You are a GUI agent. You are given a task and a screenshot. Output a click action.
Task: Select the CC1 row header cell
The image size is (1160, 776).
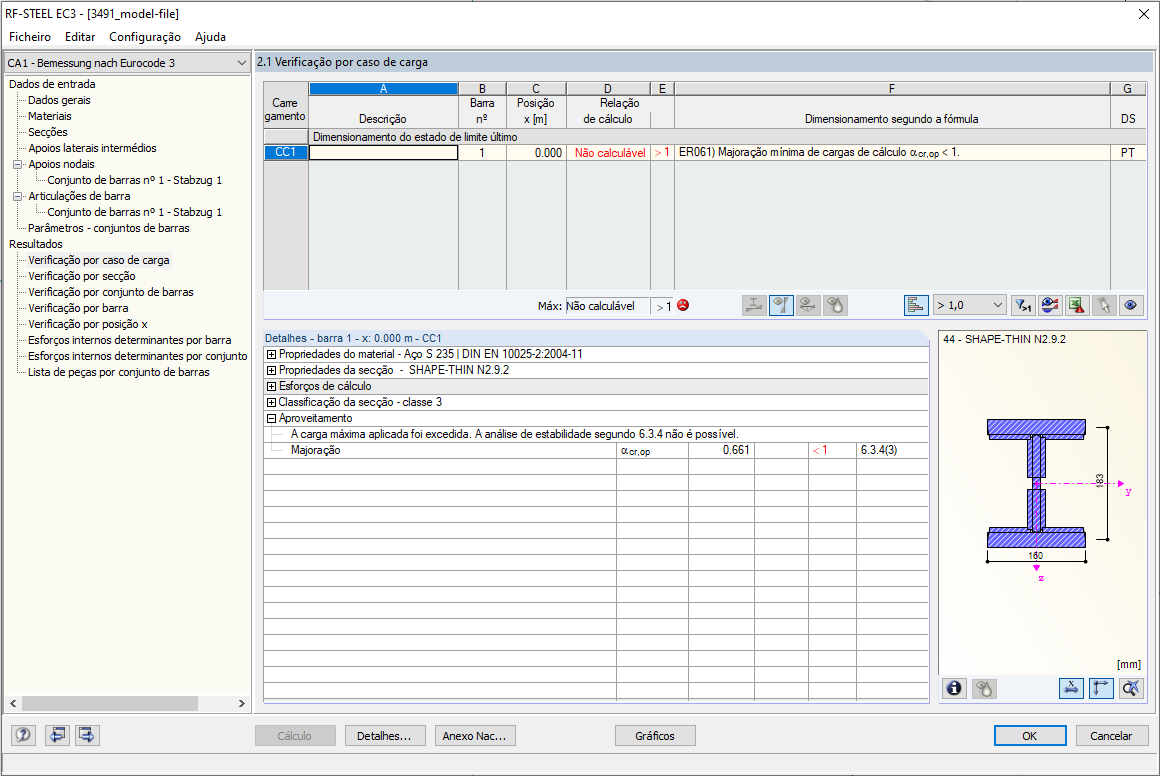pos(286,152)
